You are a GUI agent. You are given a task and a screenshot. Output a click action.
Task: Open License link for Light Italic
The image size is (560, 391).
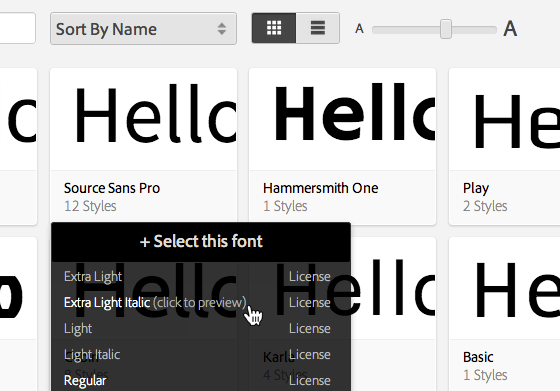(x=309, y=355)
